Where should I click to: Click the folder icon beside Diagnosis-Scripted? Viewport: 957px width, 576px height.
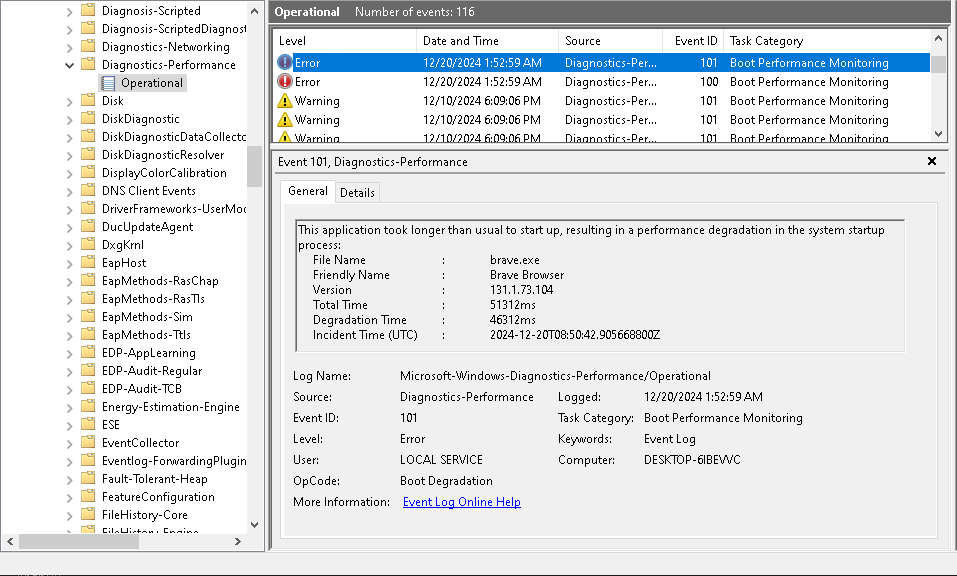tap(88, 10)
